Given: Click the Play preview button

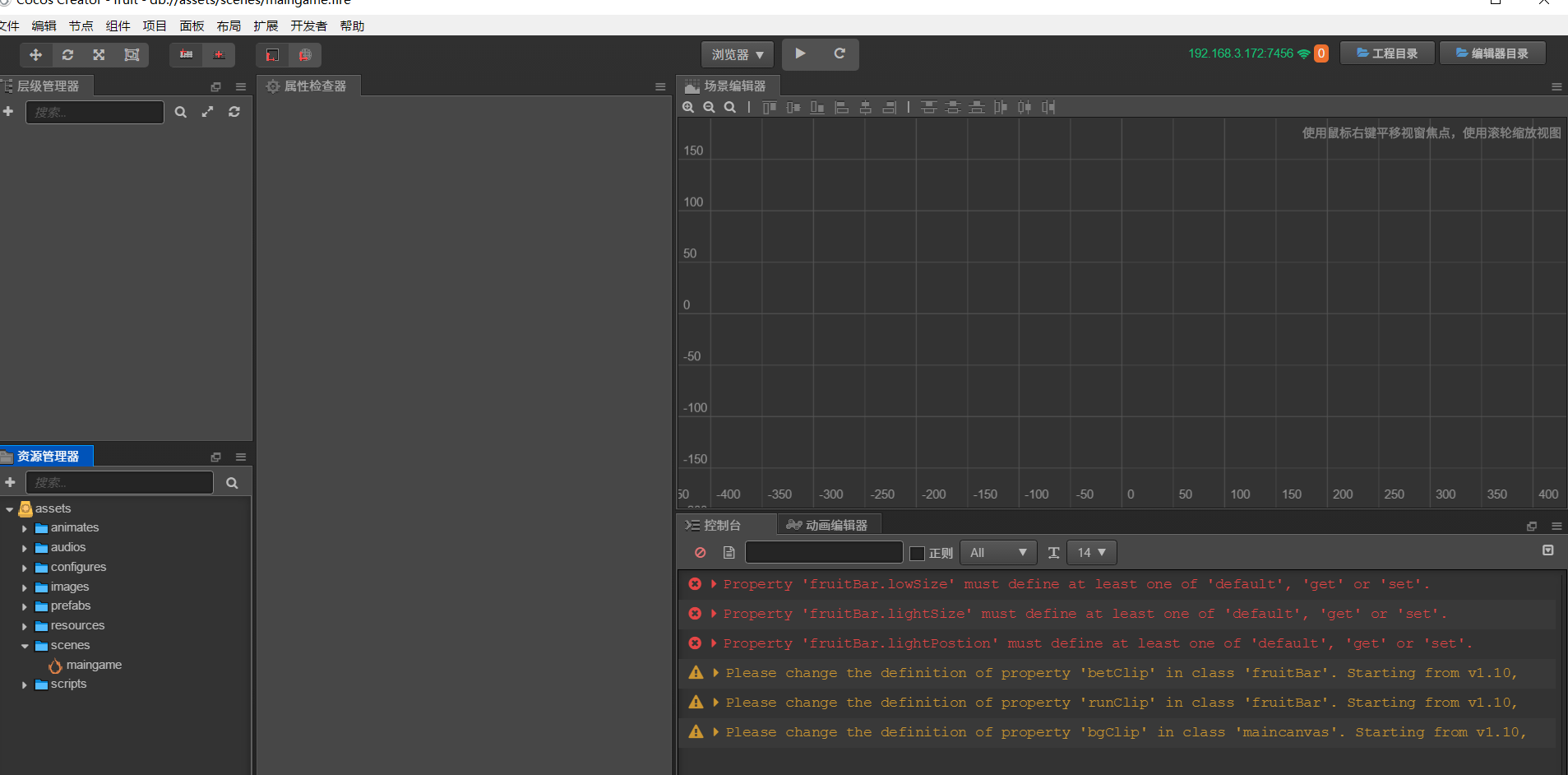Looking at the screenshot, I should click(800, 53).
